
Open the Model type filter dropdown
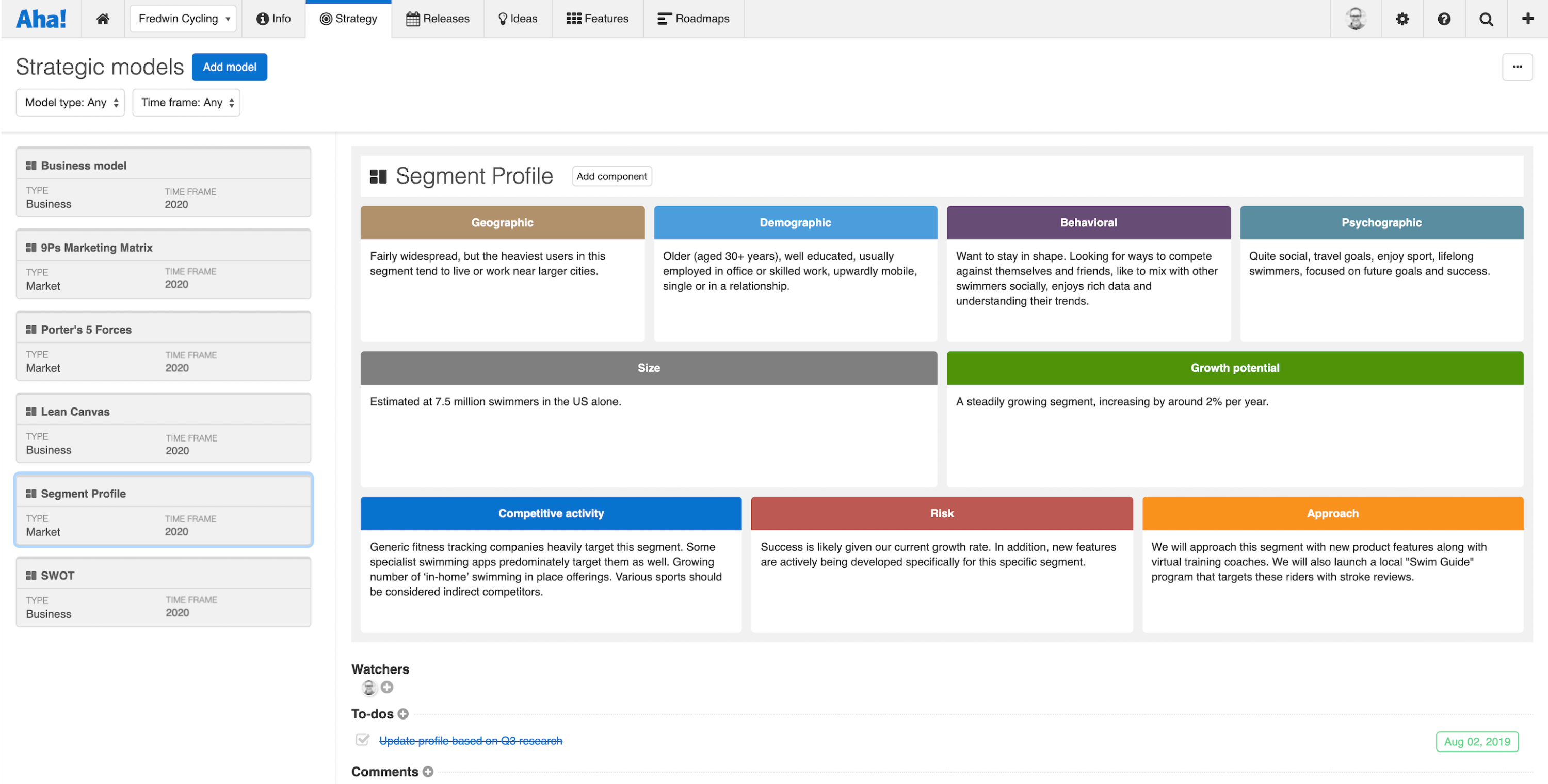tap(70, 102)
